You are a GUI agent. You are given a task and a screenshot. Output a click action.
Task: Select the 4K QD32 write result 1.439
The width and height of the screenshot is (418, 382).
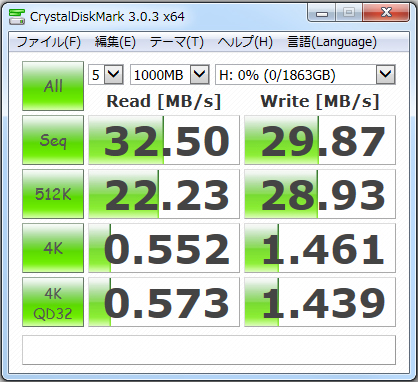coord(320,302)
